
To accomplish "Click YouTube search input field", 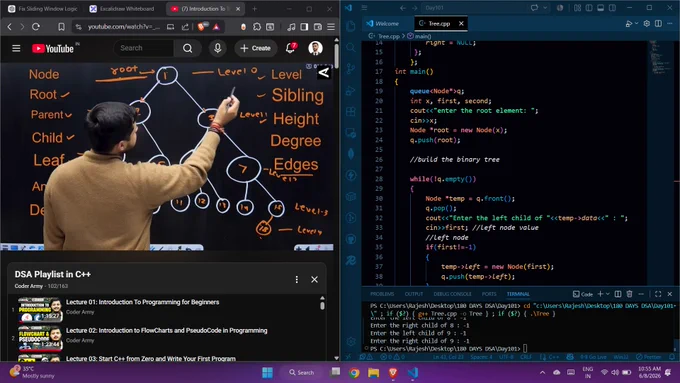I will point(144,48).
